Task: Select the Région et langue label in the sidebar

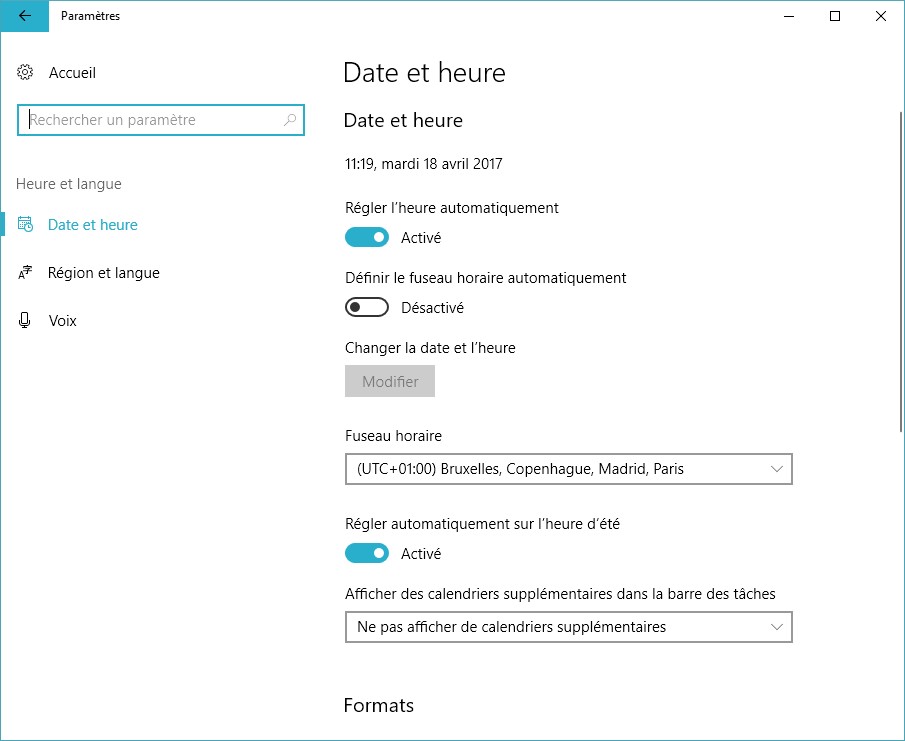Action: [x=103, y=273]
